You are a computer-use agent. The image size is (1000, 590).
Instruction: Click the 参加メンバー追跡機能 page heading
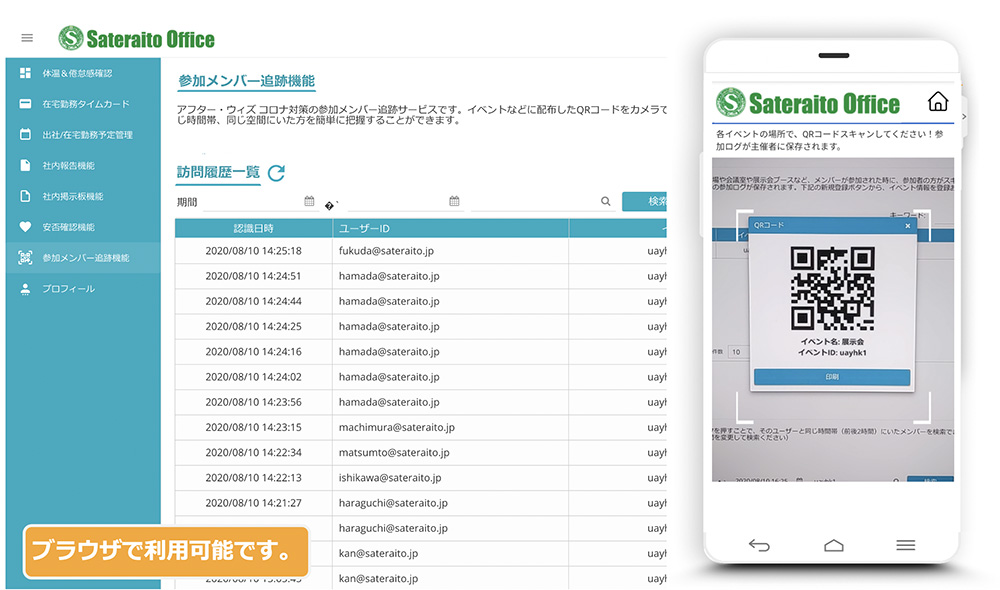[x=246, y=81]
